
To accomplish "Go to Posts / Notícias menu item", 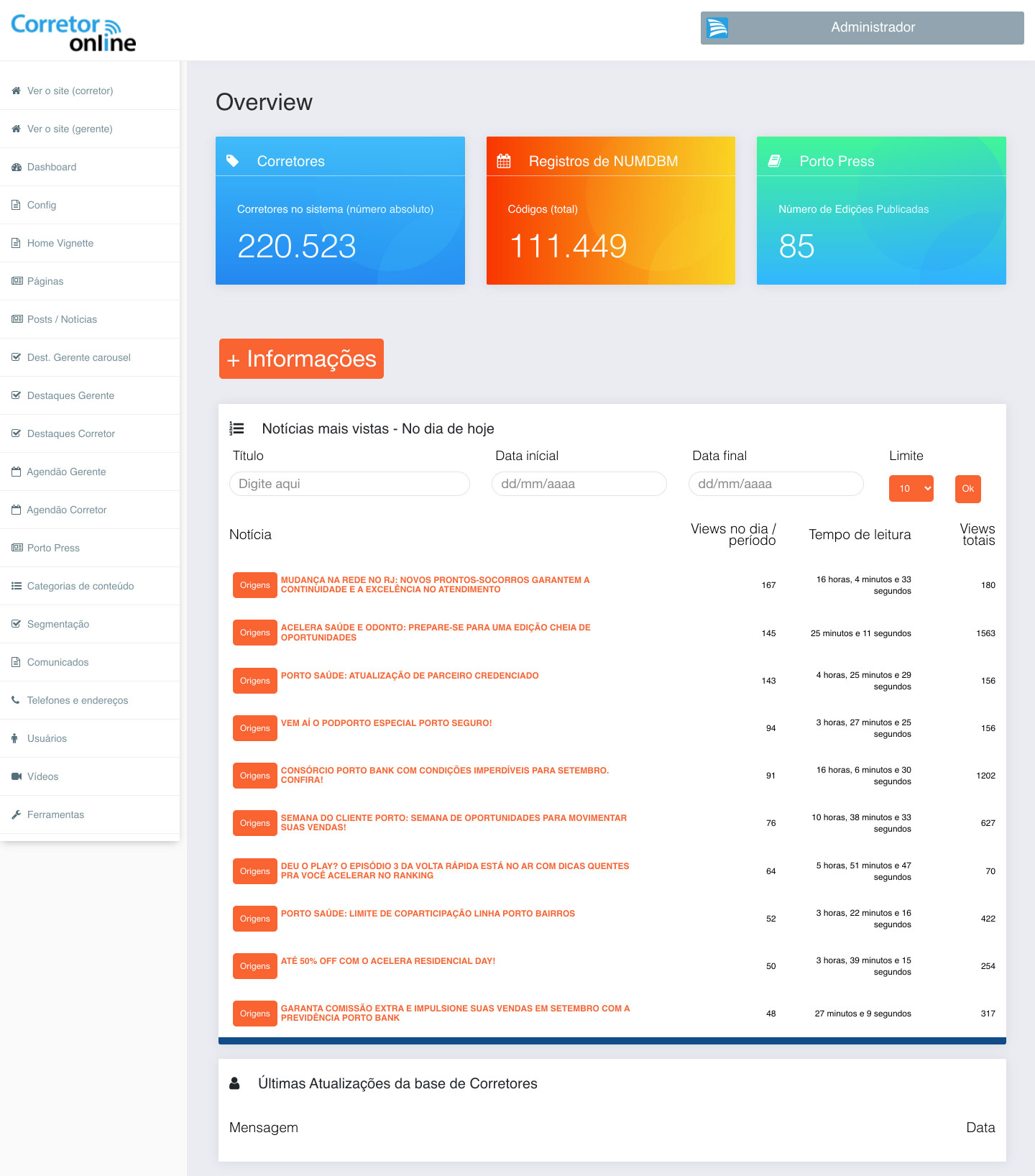I will [x=90, y=320].
